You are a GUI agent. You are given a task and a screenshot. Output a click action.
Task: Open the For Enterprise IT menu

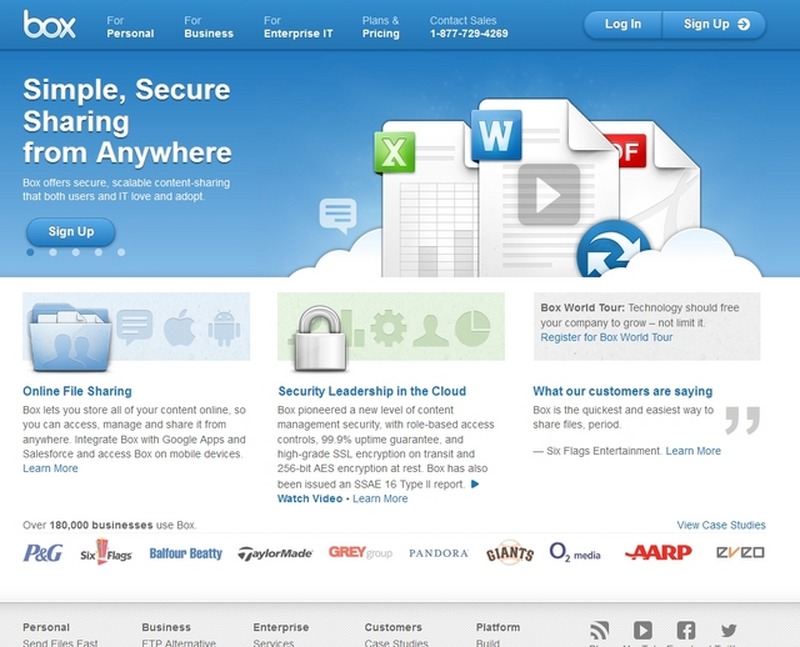coord(299,26)
